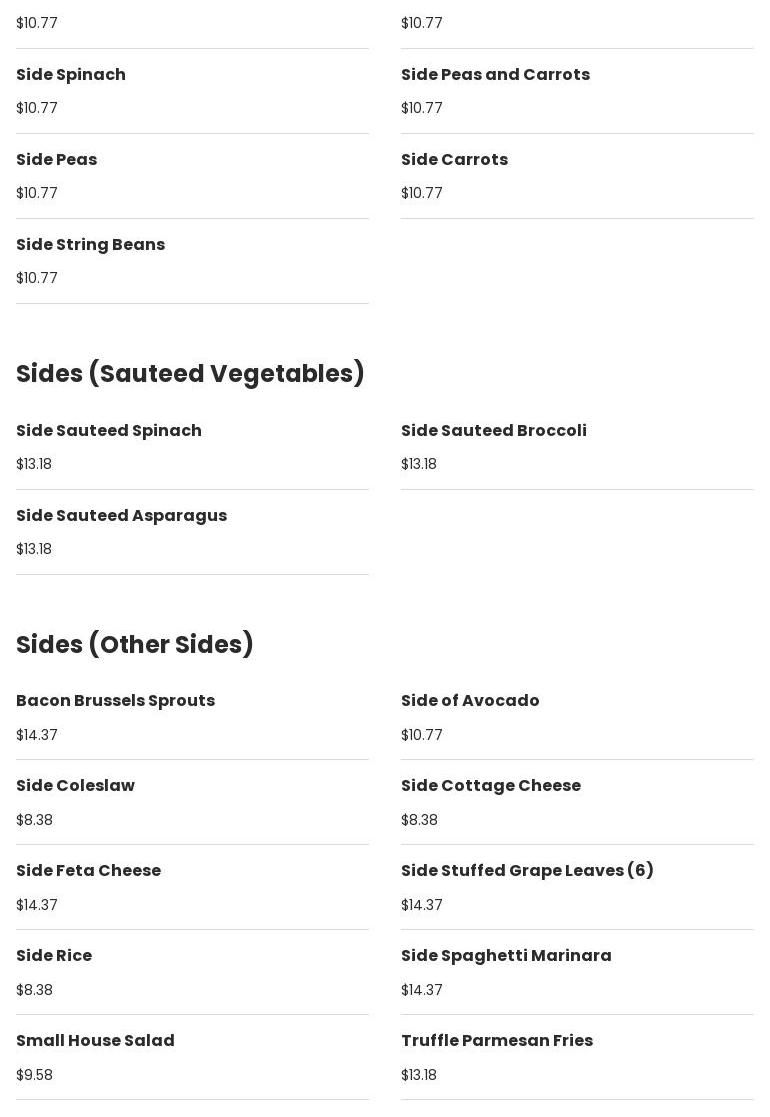Select Side Spaghetti Marinara
Screen dimensions: 770x1117
click(506, 956)
